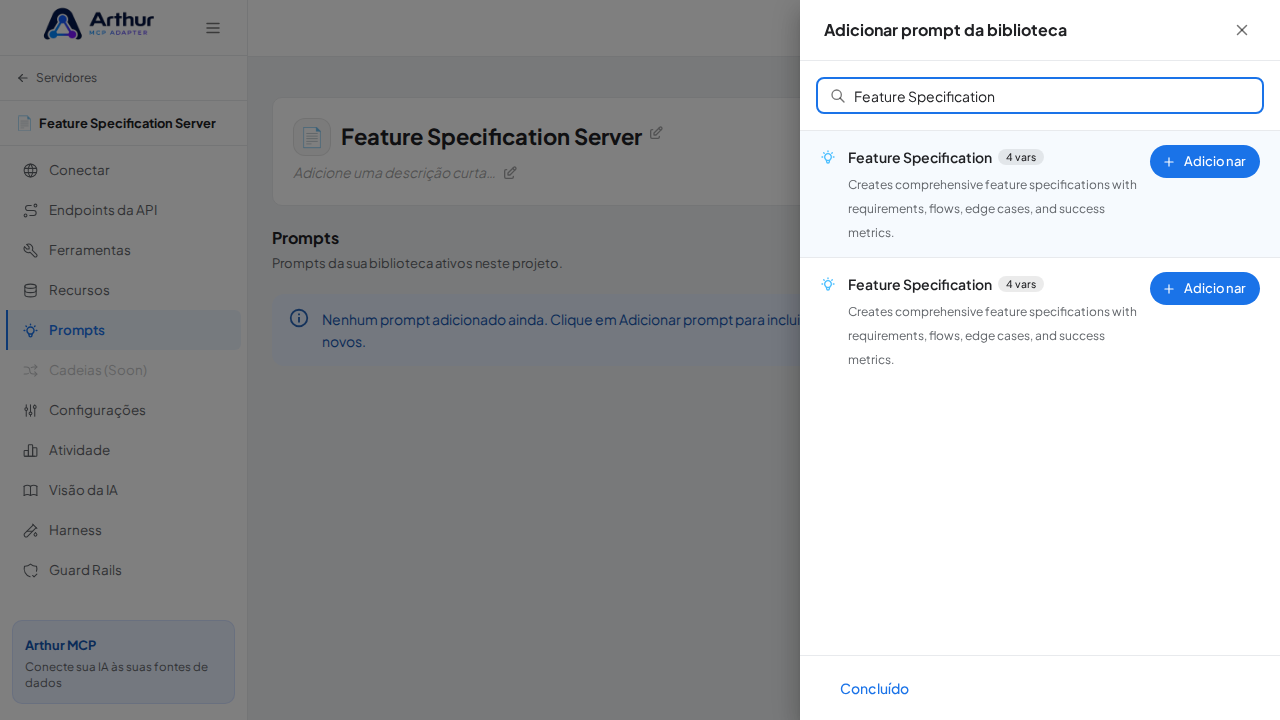
Task: Click the Concluído button
Action: [x=874, y=688]
